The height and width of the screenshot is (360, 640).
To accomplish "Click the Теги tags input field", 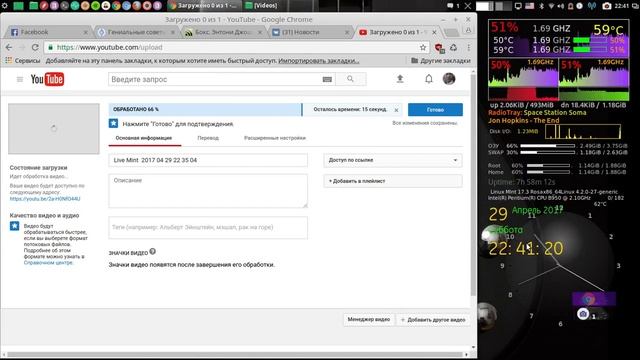I will [208, 227].
